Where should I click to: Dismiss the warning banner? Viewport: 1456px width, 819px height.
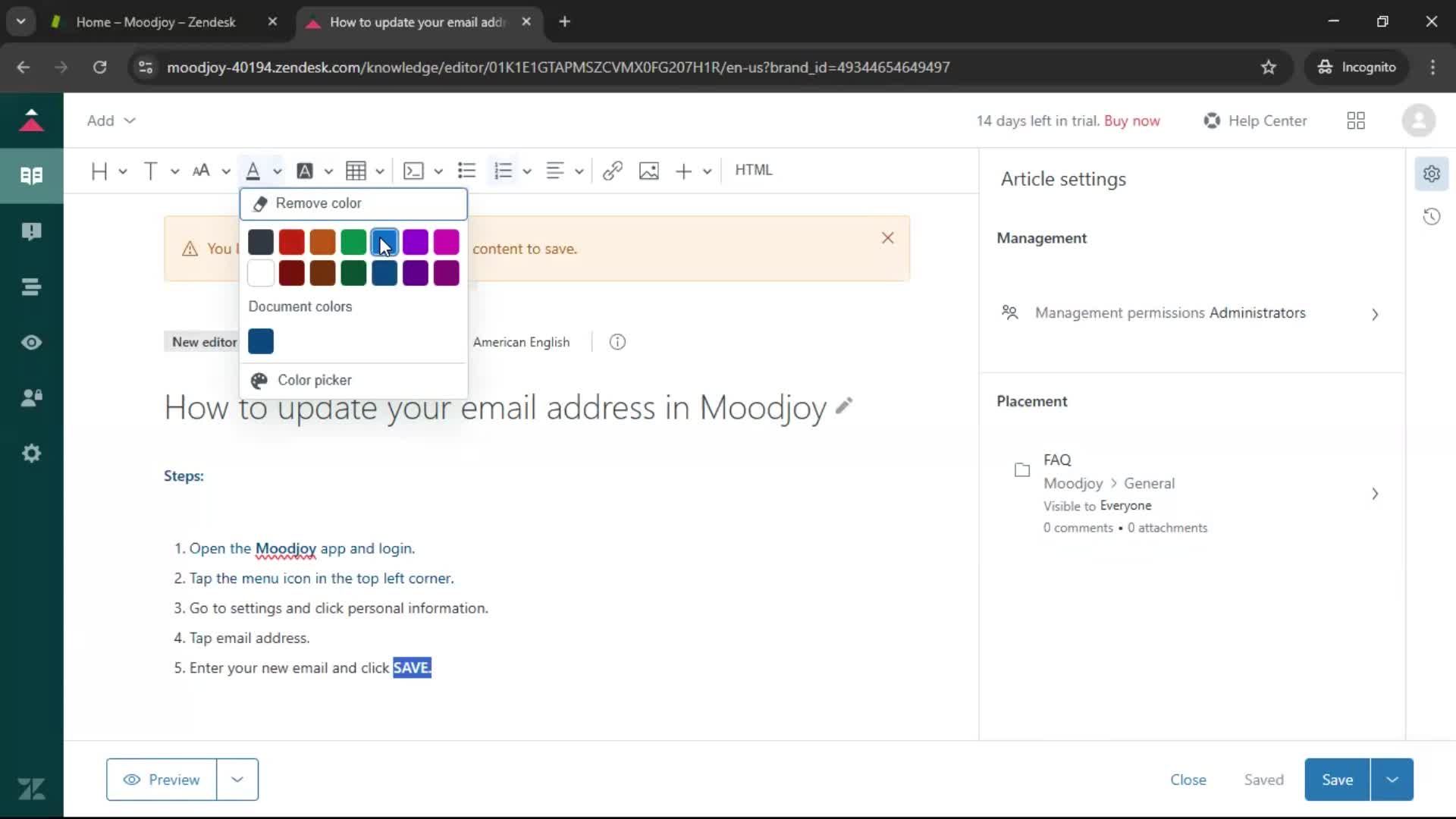[888, 238]
